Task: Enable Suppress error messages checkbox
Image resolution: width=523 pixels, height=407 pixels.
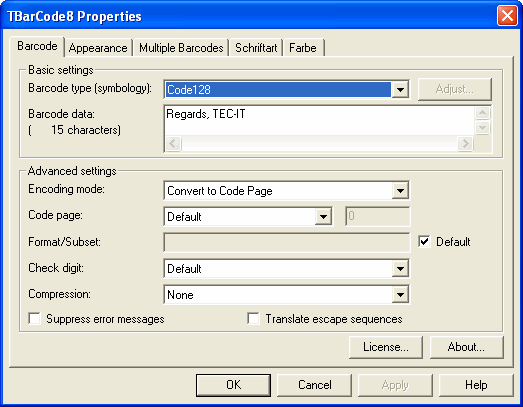Action: click(35, 319)
